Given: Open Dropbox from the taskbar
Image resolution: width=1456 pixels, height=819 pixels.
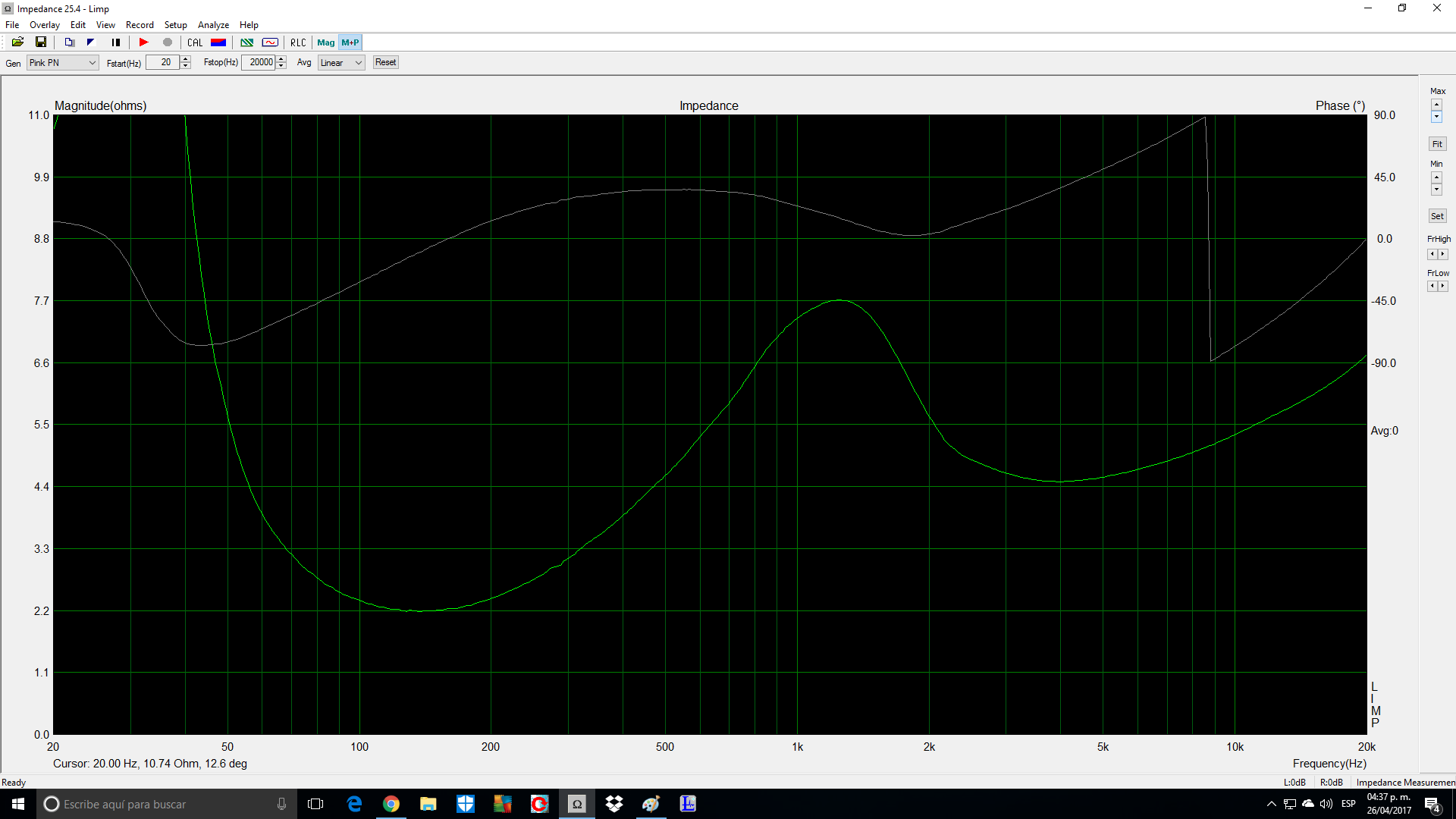Looking at the screenshot, I should tap(614, 804).
